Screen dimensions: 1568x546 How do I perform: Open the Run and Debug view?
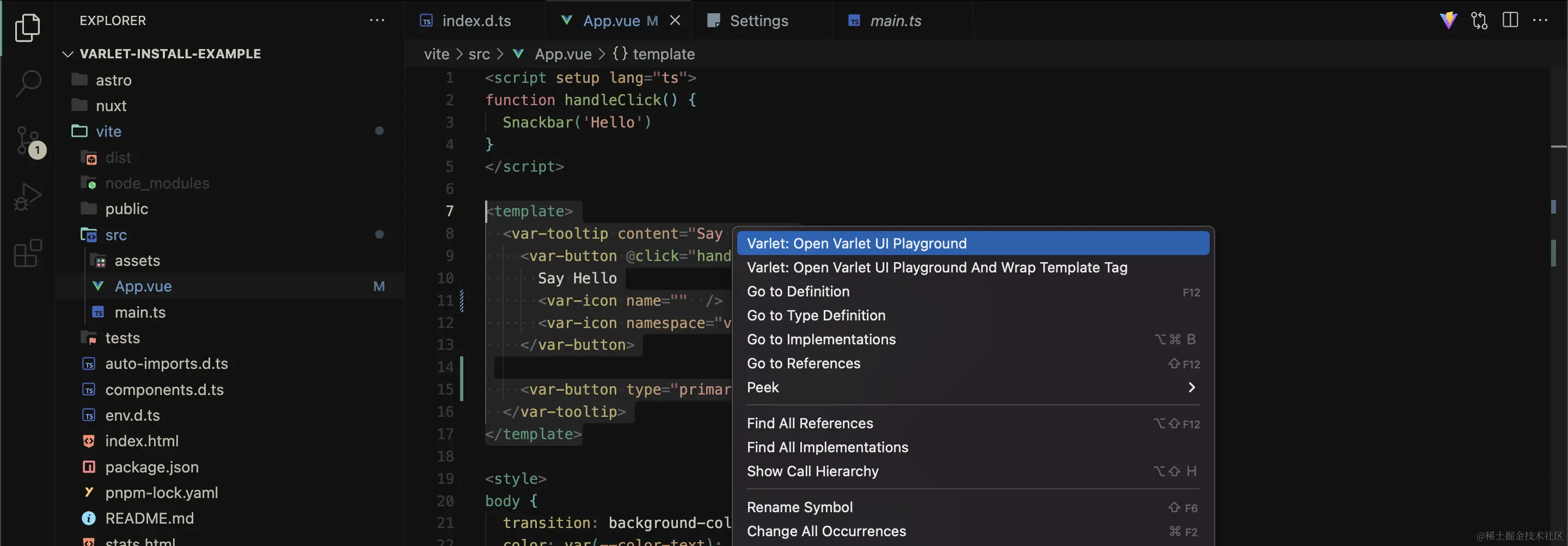(27, 197)
